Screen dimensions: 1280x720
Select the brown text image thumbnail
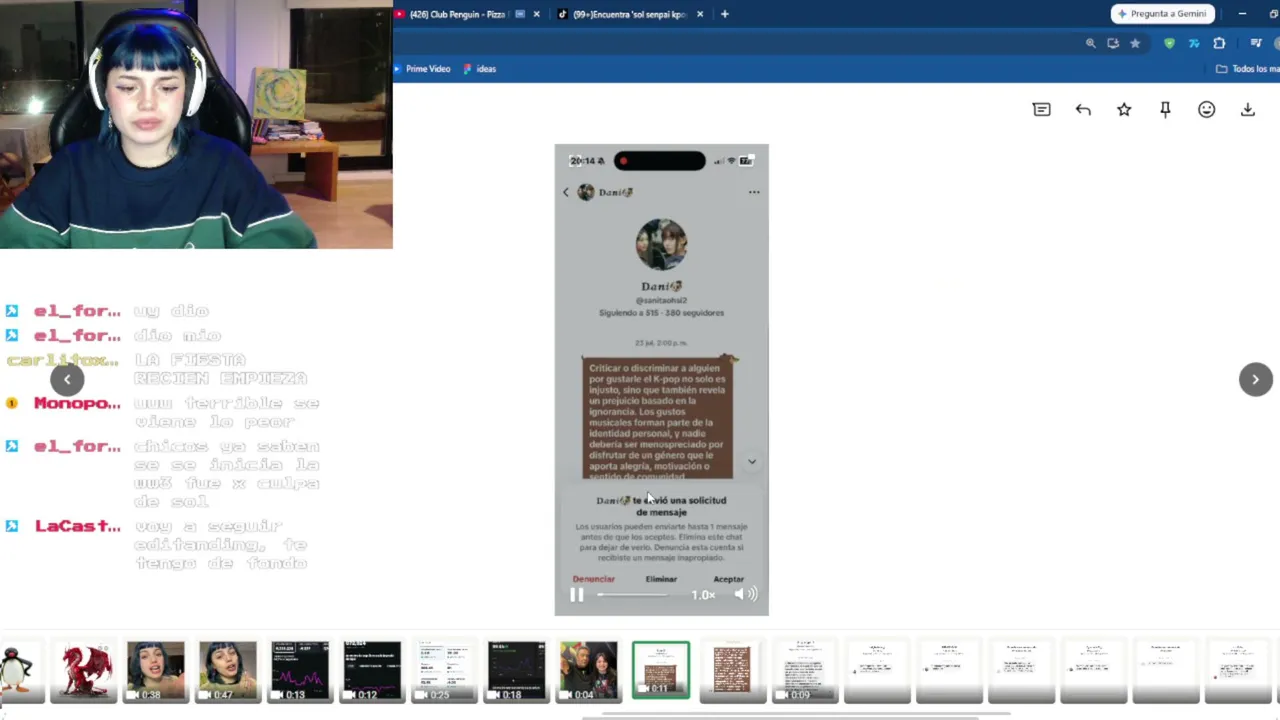[x=732, y=670]
